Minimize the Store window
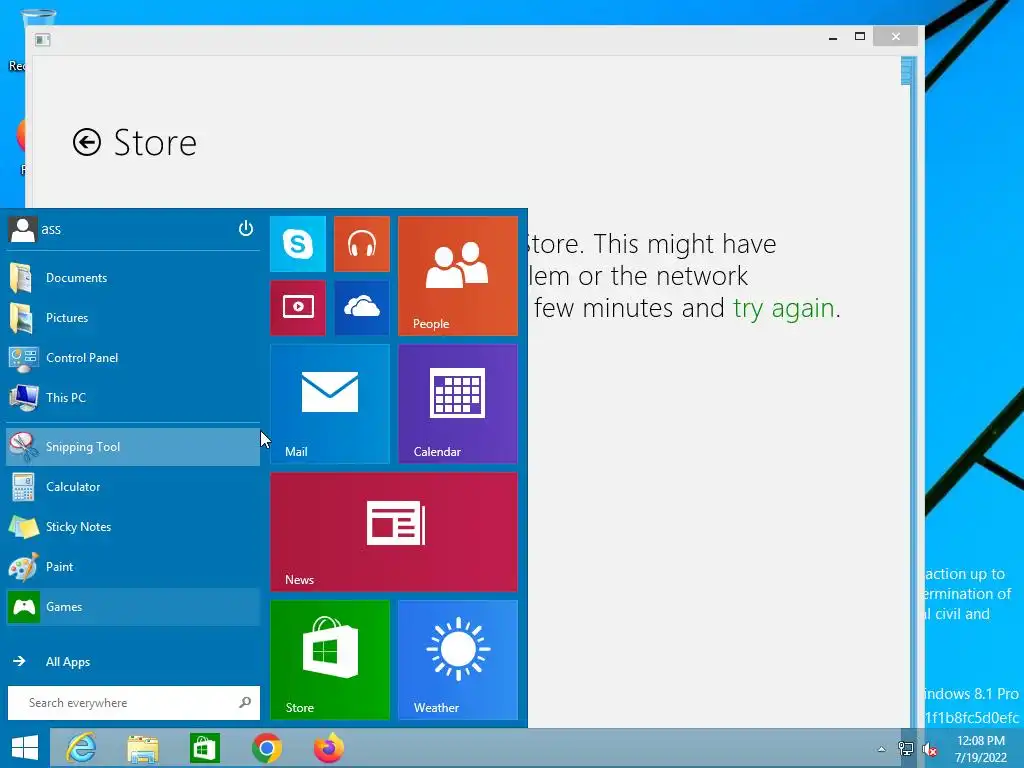1024x768 pixels. tap(833, 38)
